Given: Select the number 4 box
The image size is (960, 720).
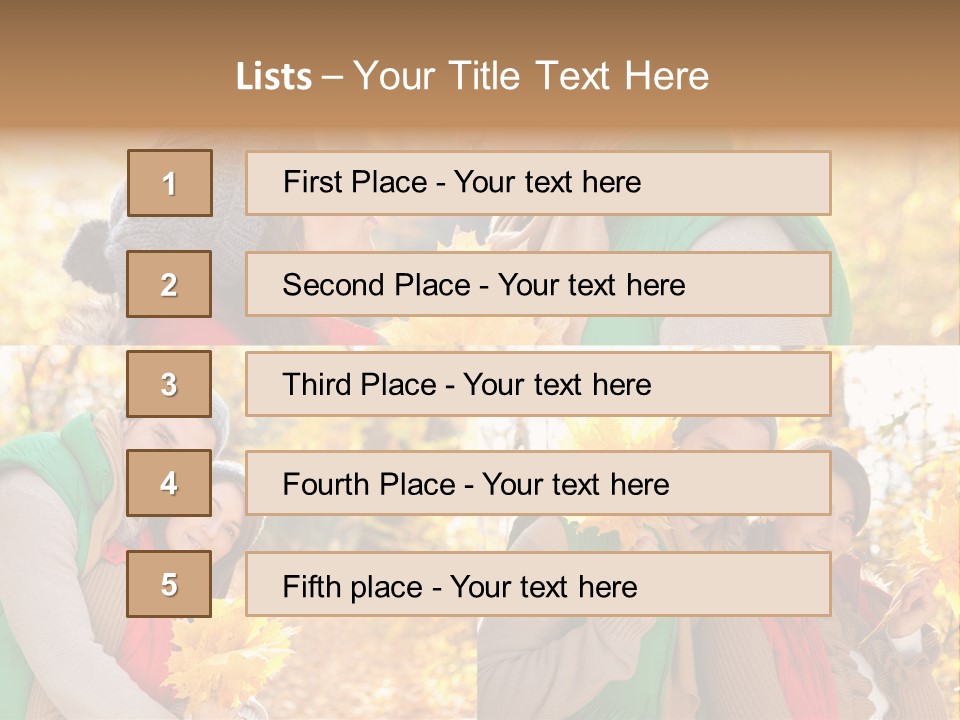Looking at the screenshot, I should tap(169, 484).
